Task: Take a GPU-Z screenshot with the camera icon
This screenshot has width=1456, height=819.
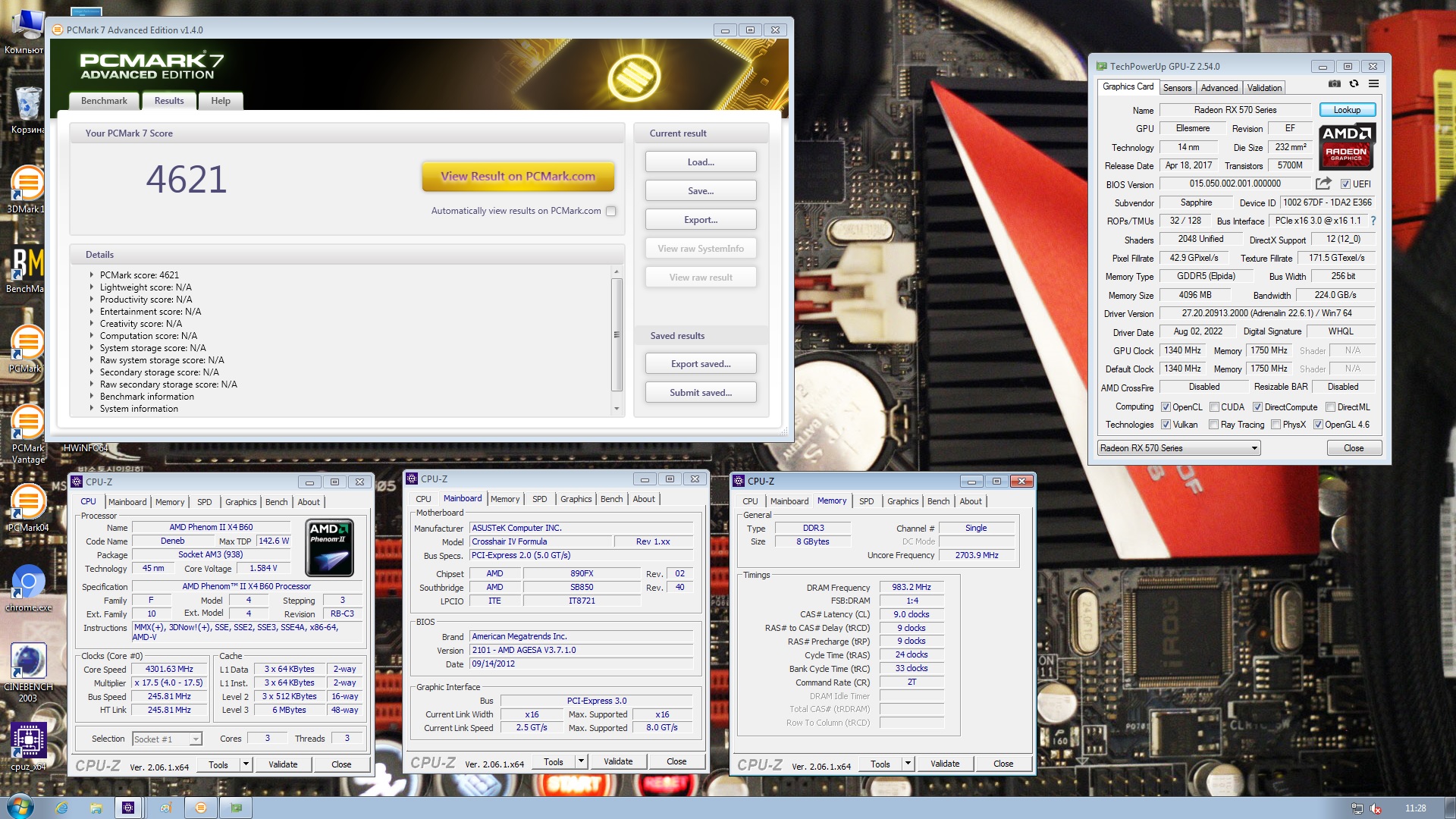Action: click(x=1335, y=84)
